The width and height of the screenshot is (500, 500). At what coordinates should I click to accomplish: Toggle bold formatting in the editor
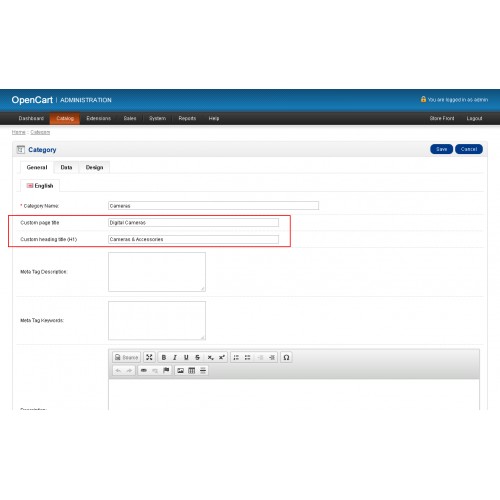[x=164, y=357]
